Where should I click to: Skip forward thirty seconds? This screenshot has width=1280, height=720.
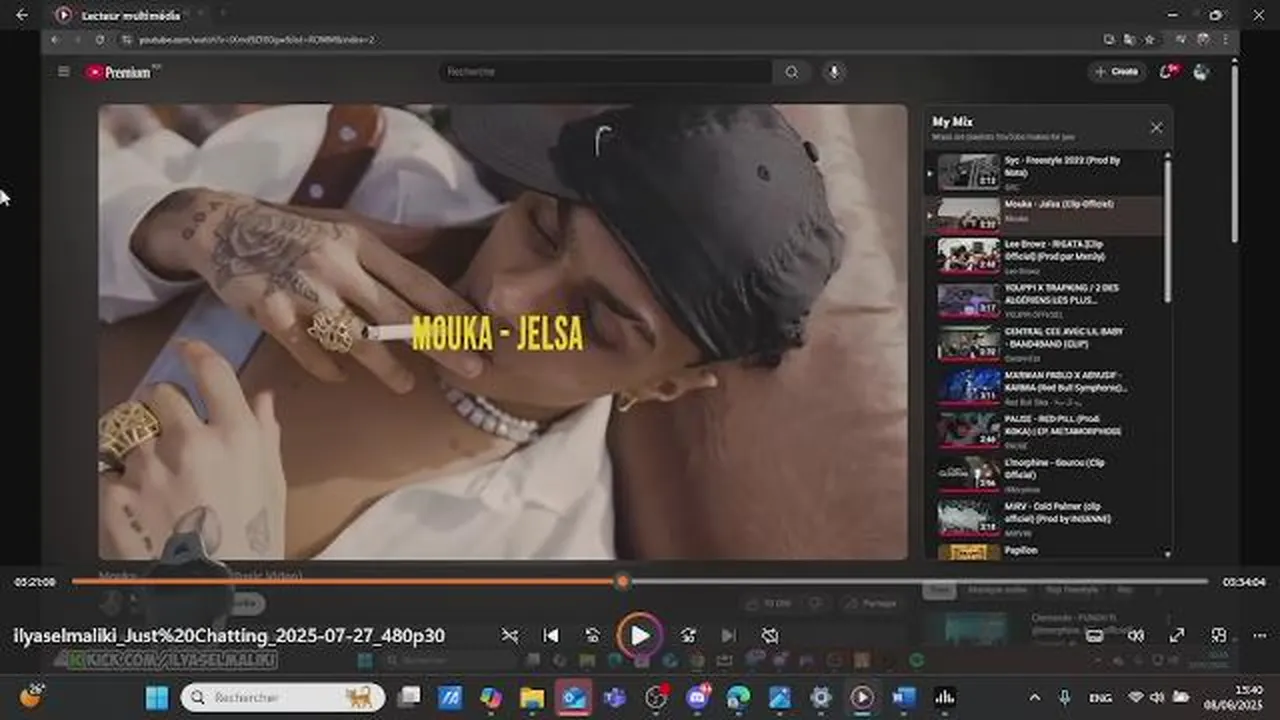[x=688, y=635]
